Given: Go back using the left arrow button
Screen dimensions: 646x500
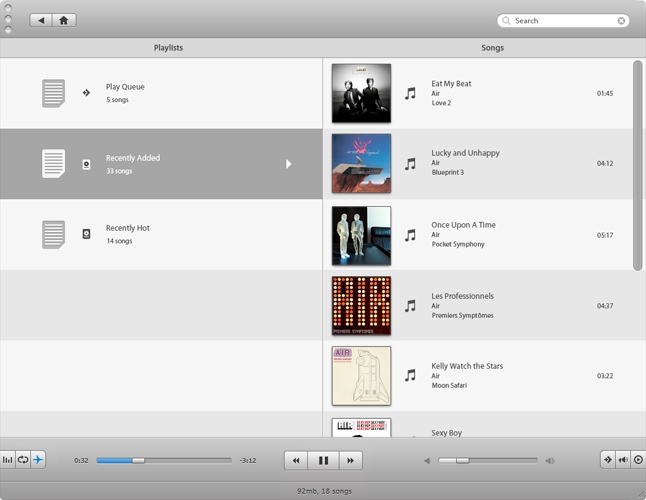Looking at the screenshot, I should [41, 20].
